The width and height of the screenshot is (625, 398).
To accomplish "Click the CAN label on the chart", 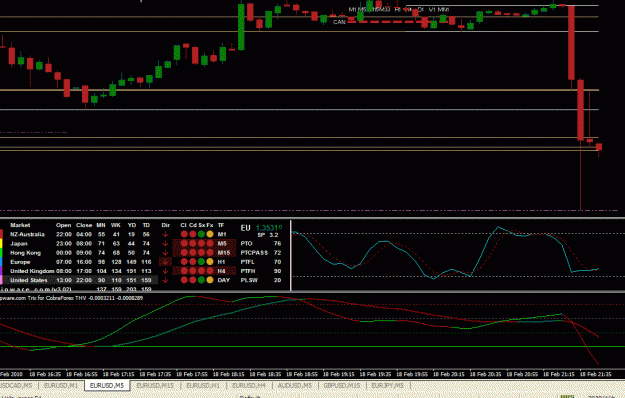I will click(x=339, y=22).
